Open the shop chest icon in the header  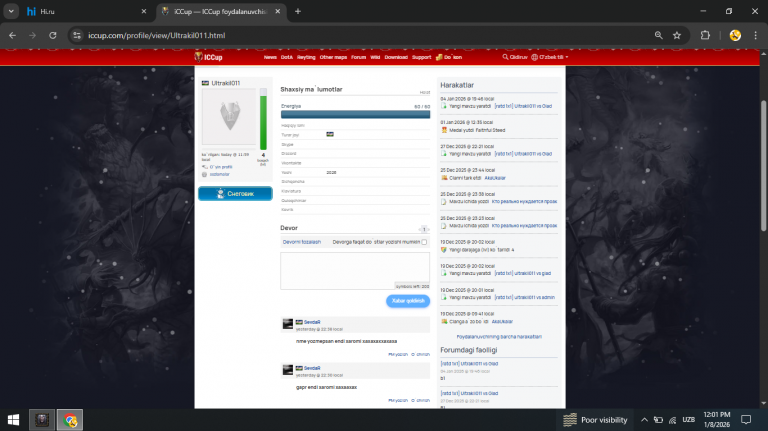click(439, 57)
